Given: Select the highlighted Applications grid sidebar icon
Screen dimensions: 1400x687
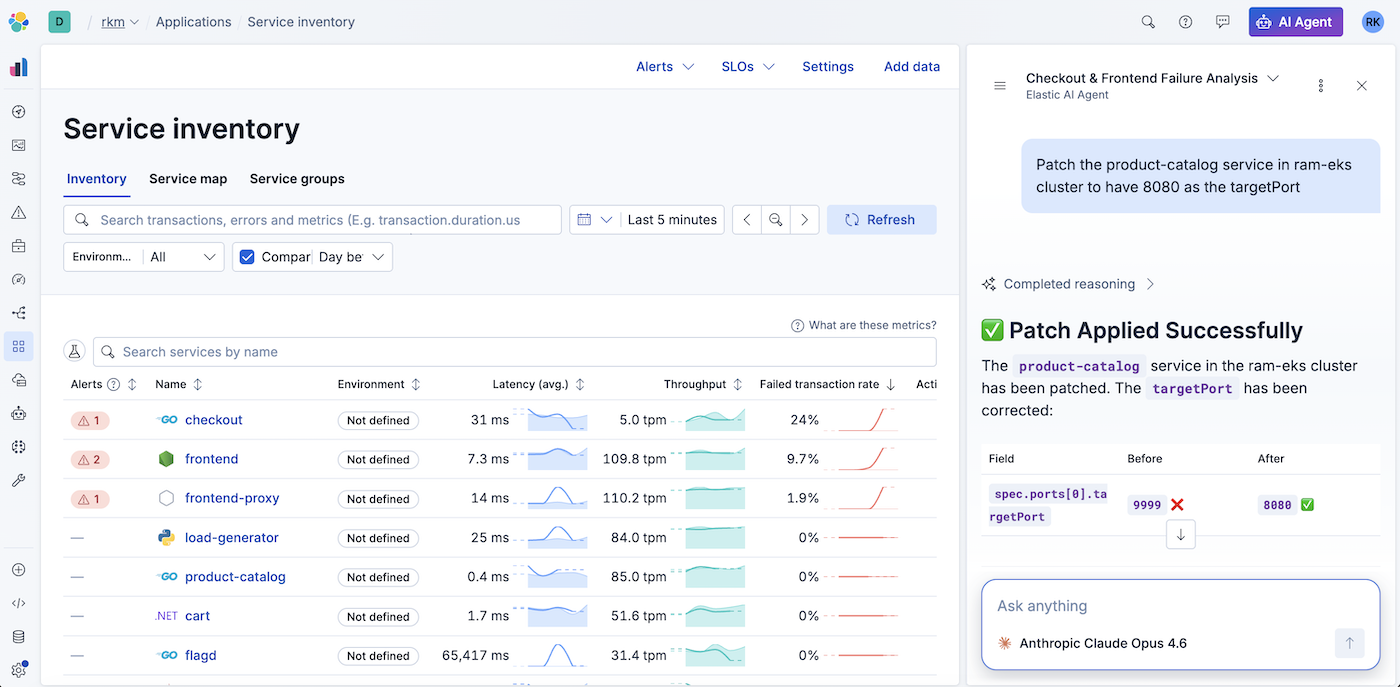Looking at the screenshot, I should [x=18, y=346].
